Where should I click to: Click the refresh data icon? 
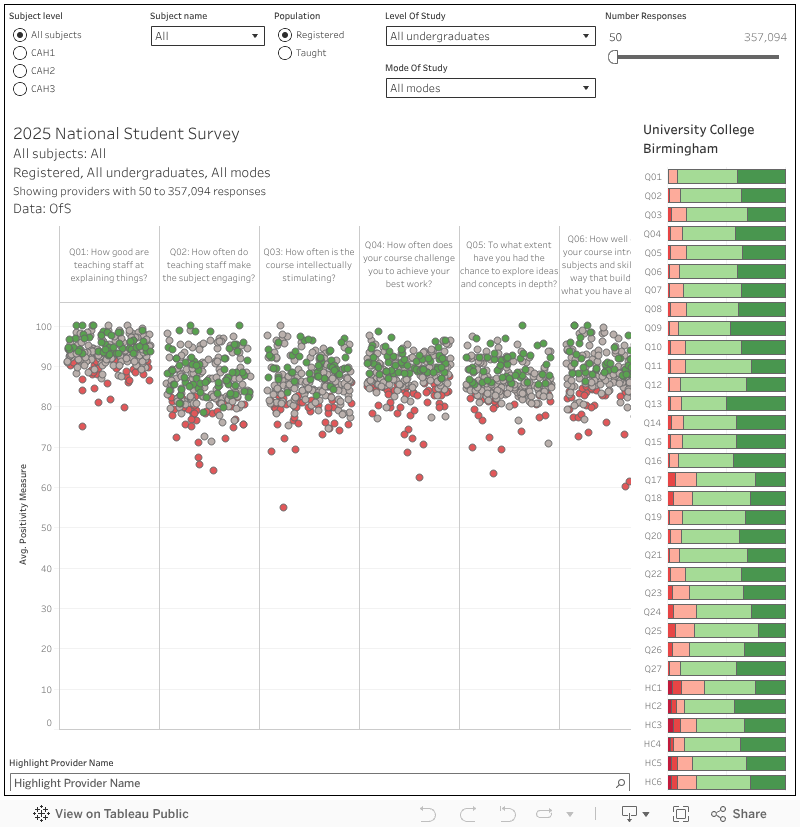546,813
